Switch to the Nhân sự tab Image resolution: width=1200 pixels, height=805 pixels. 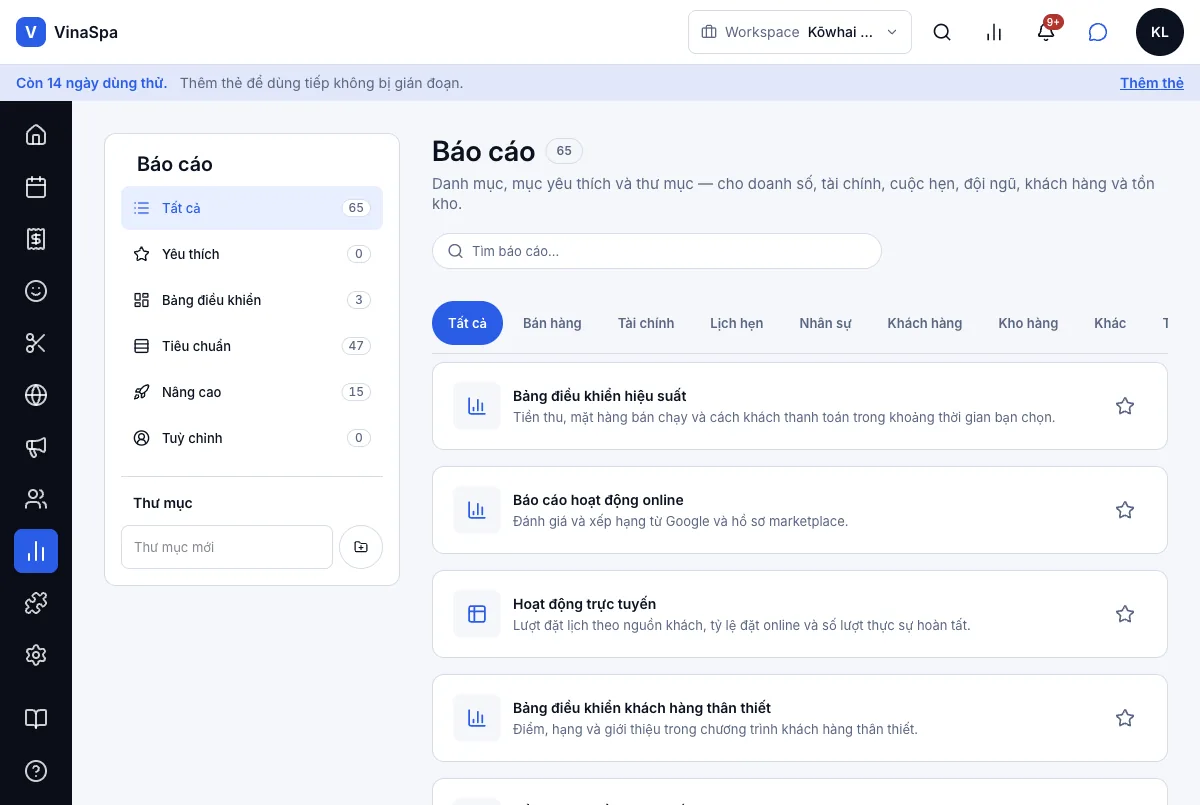825,323
